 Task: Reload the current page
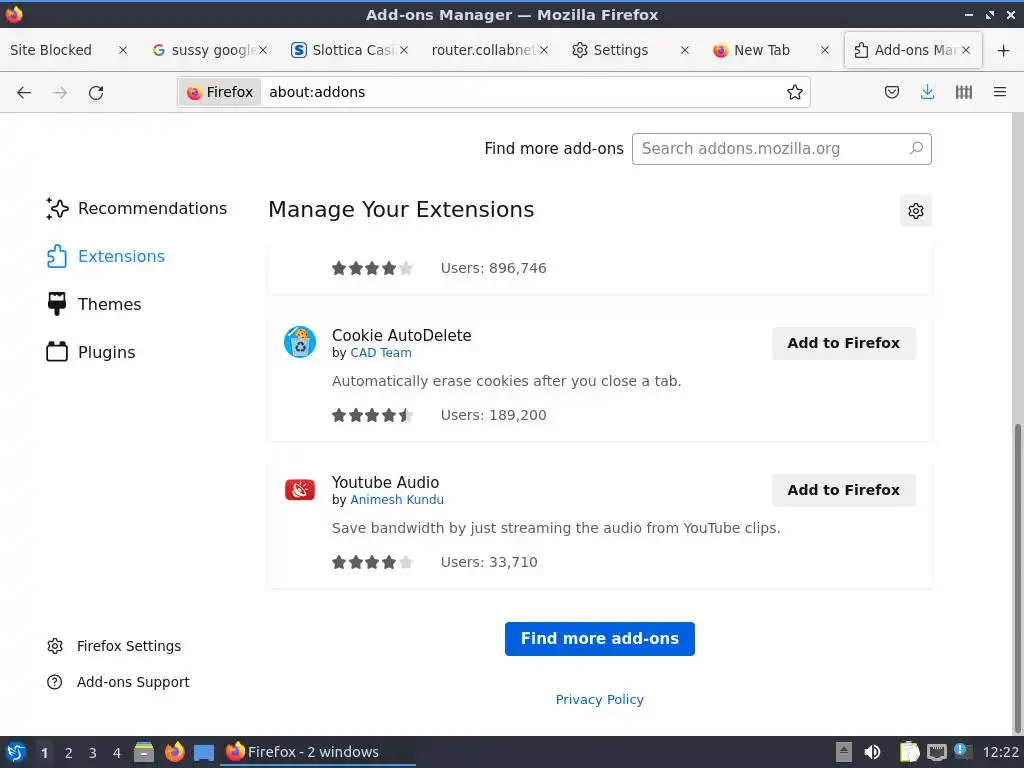96,92
